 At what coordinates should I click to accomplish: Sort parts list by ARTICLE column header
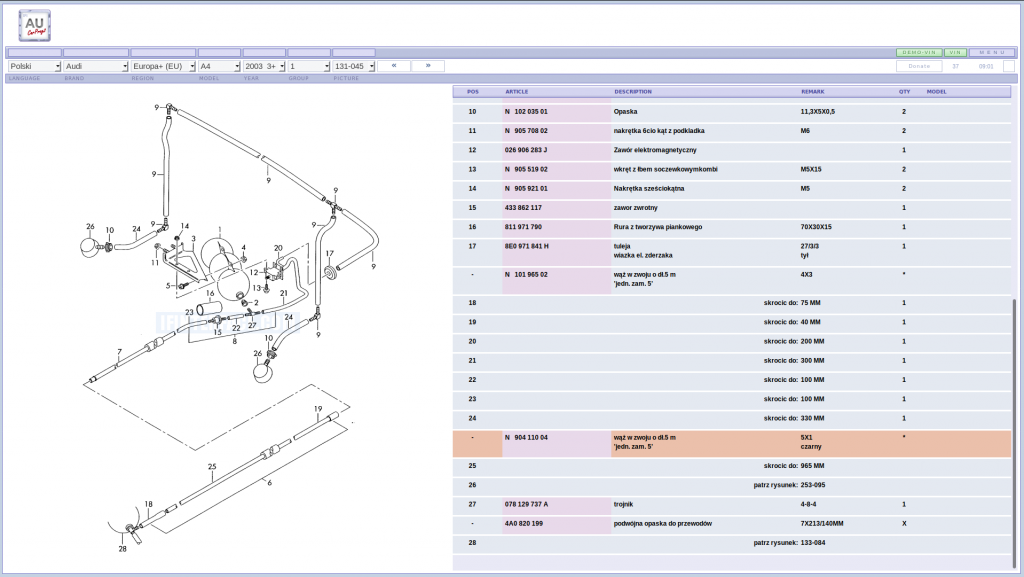tap(517, 92)
